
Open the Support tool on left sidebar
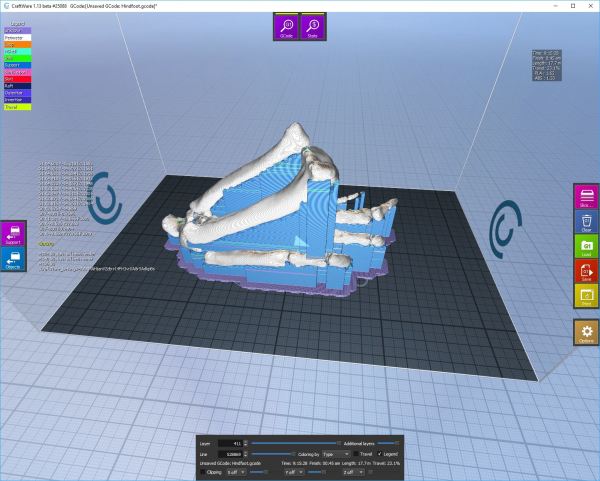[x=13, y=234]
